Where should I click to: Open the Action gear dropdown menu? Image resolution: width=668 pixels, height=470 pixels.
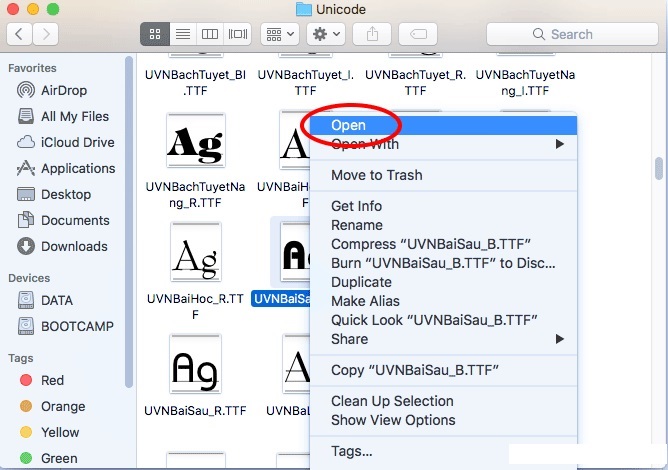coord(326,34)
